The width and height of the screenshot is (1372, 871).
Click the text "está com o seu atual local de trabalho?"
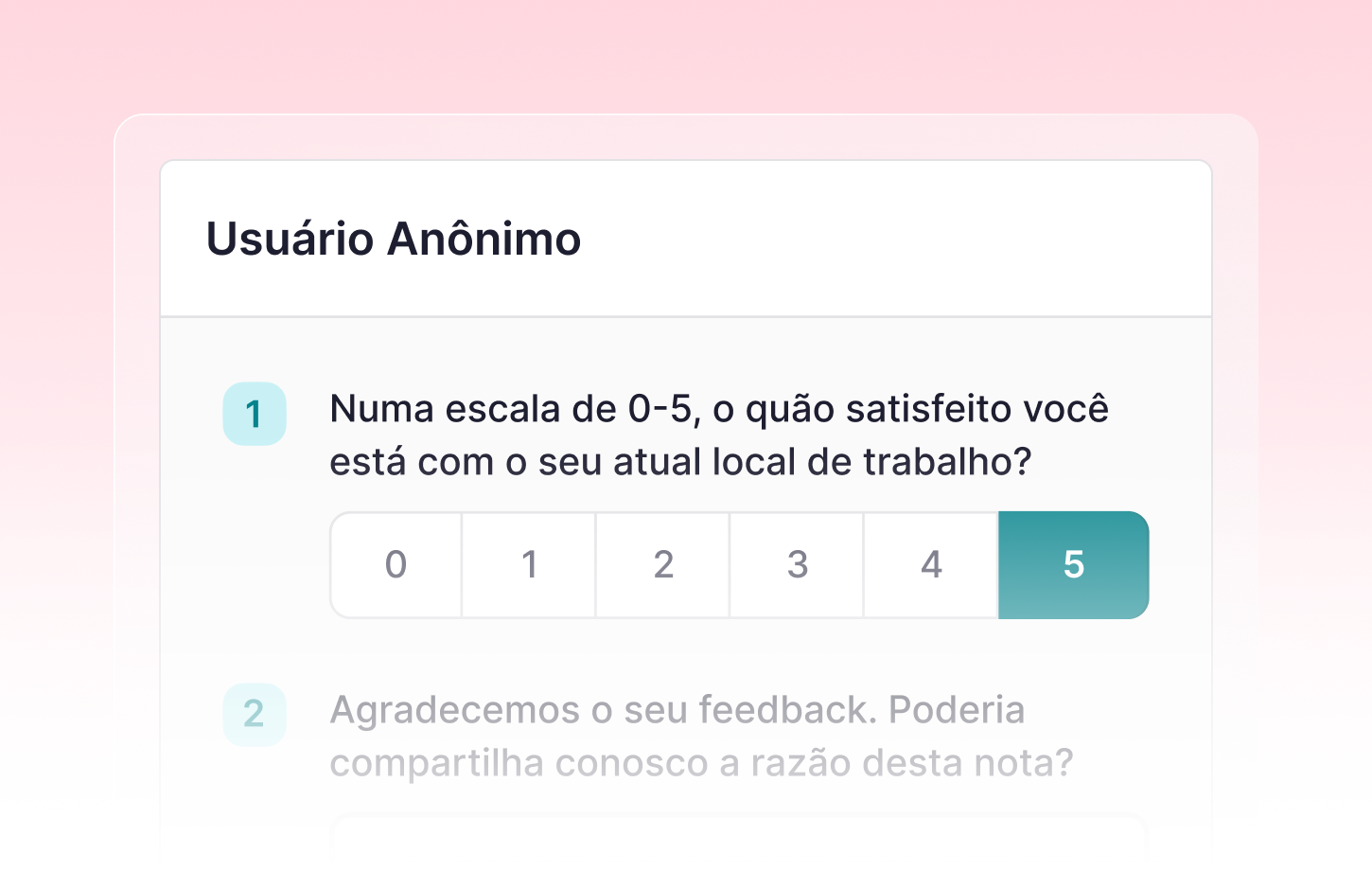pos(679,462)
